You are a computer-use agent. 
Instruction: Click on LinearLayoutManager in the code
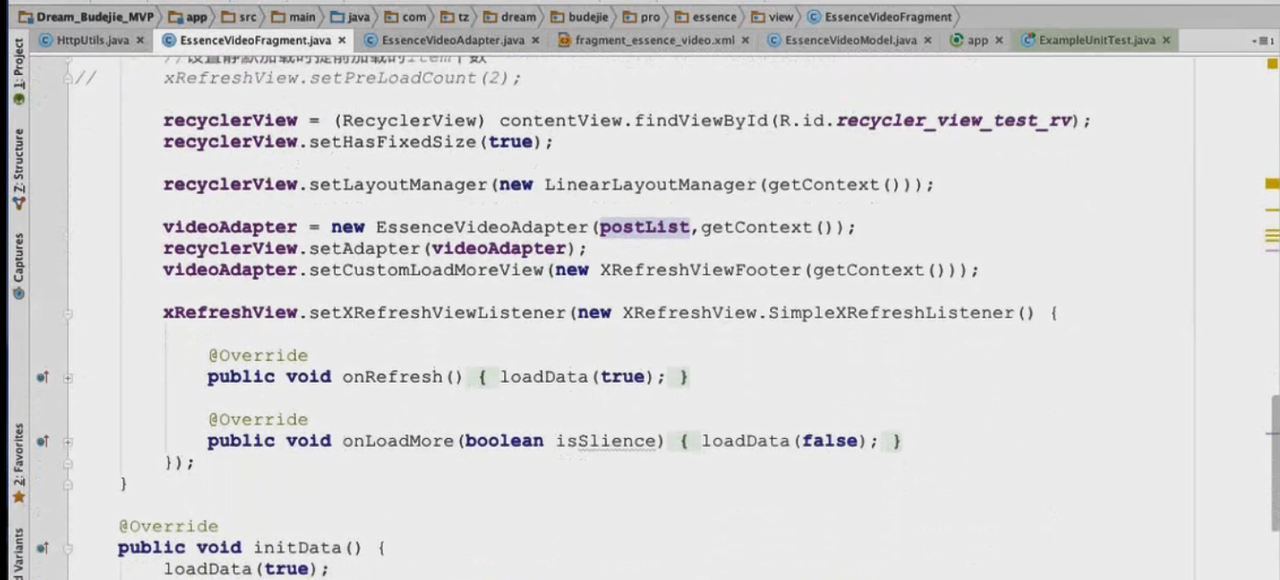click(650, 184)
